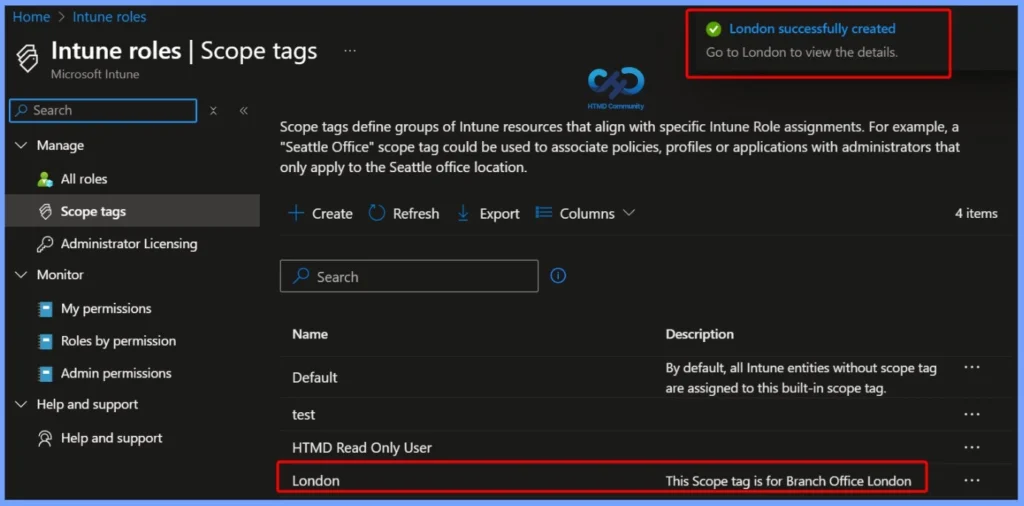
Task: Click the All roles people icon
Action: 45,179
